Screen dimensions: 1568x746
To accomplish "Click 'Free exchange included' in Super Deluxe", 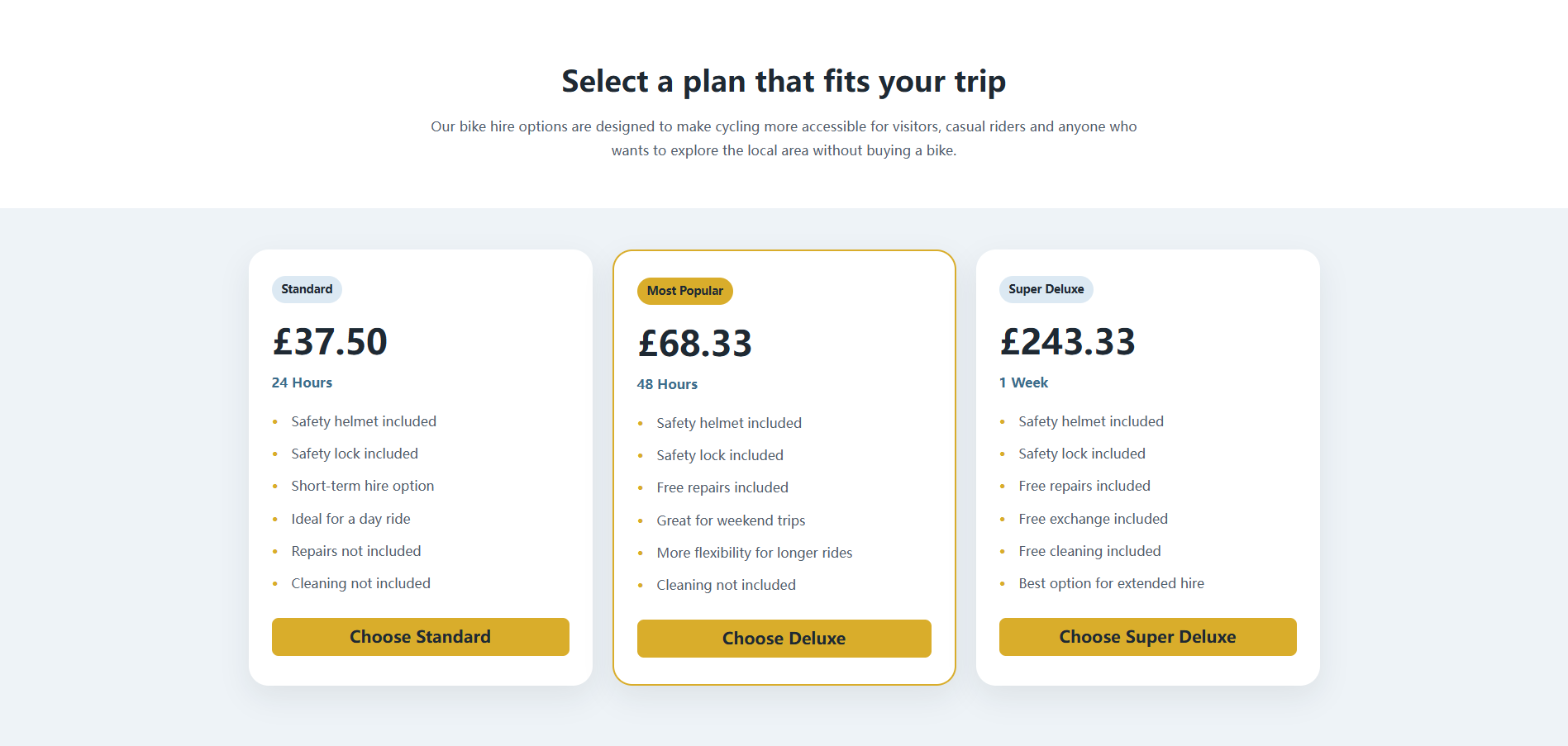I will pos(1093,519).
